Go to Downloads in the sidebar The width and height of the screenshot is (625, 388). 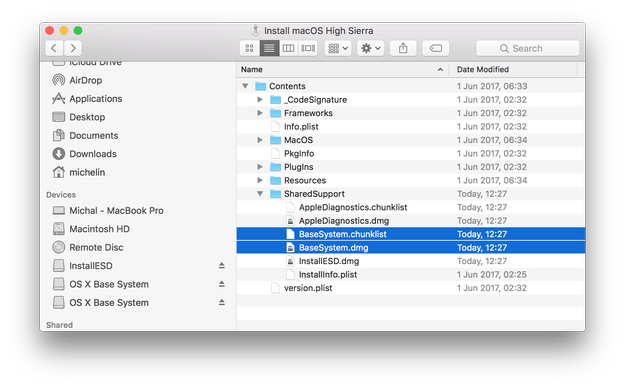coord(93,154)
